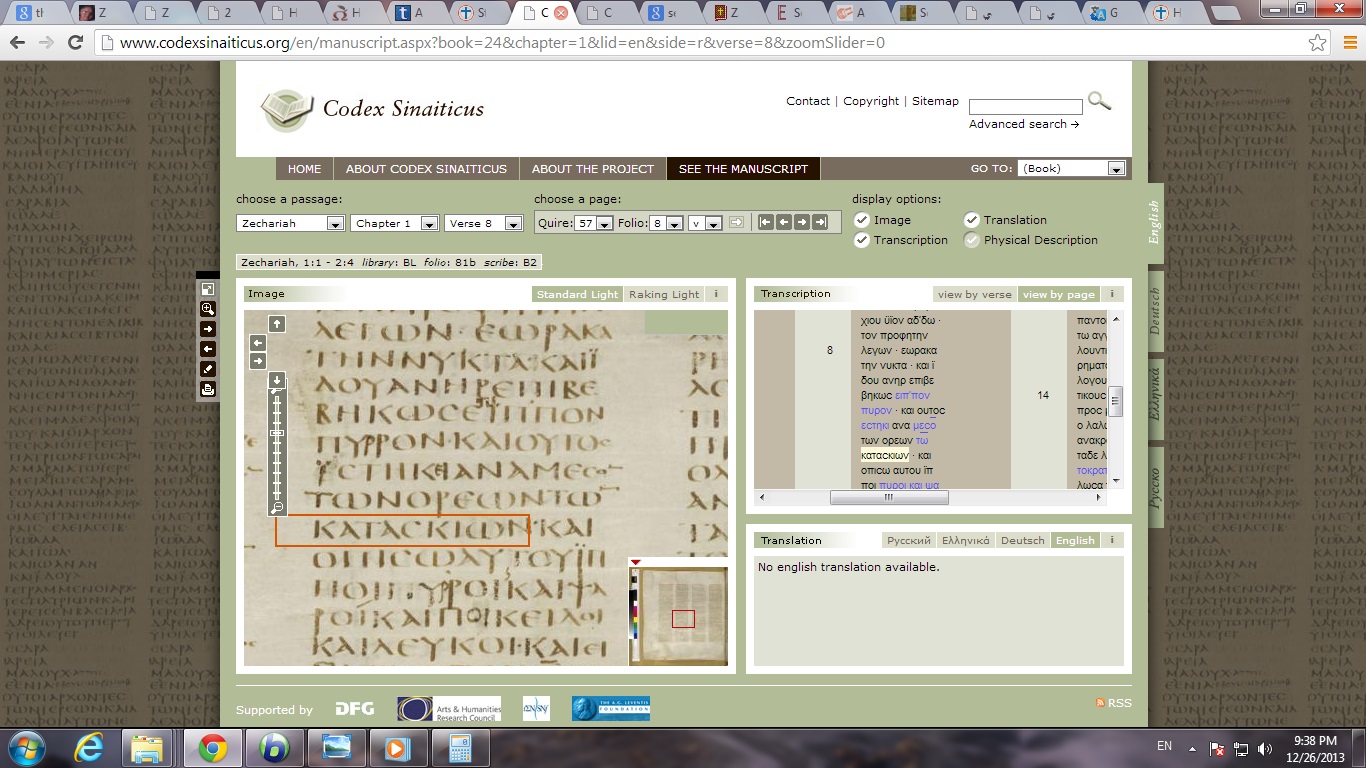Viewport: 1366px width, 768px height.
Task: Click the magnifier zoom icon in left toolbar
Action: tap(208, 309)
